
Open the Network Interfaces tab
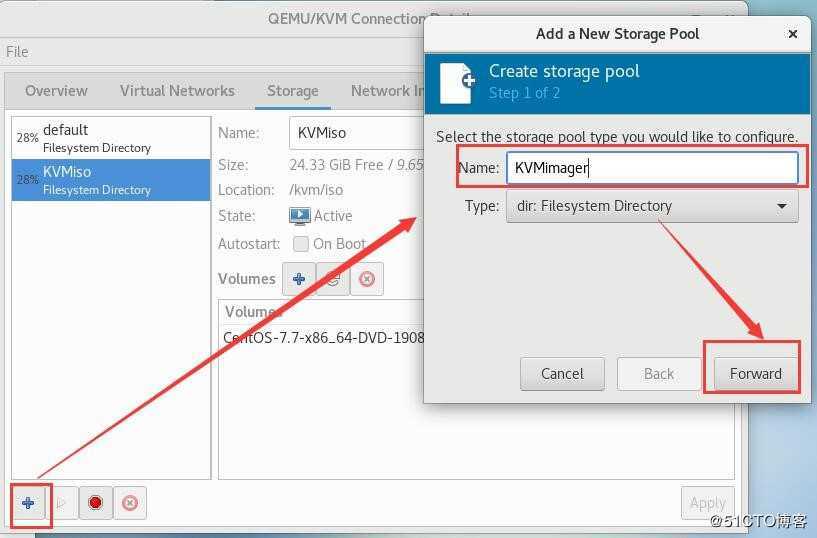click(x=387, y=91)
